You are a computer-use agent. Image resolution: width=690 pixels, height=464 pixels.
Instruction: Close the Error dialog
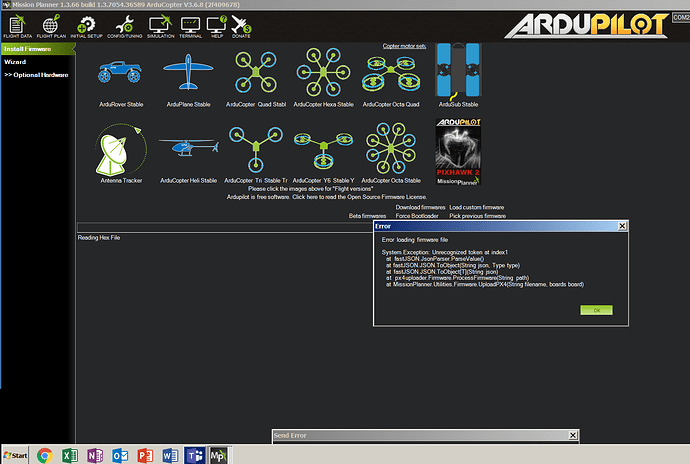point(622,226)
